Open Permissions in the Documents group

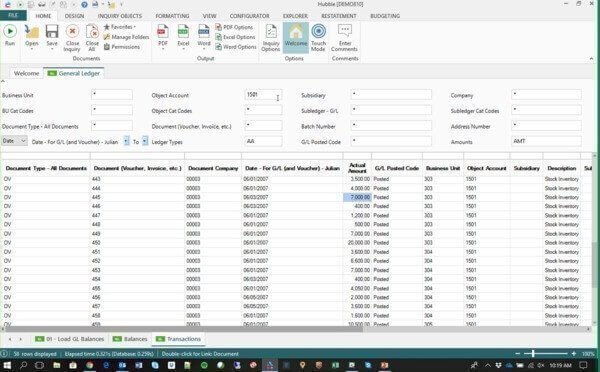click(122, 47)
